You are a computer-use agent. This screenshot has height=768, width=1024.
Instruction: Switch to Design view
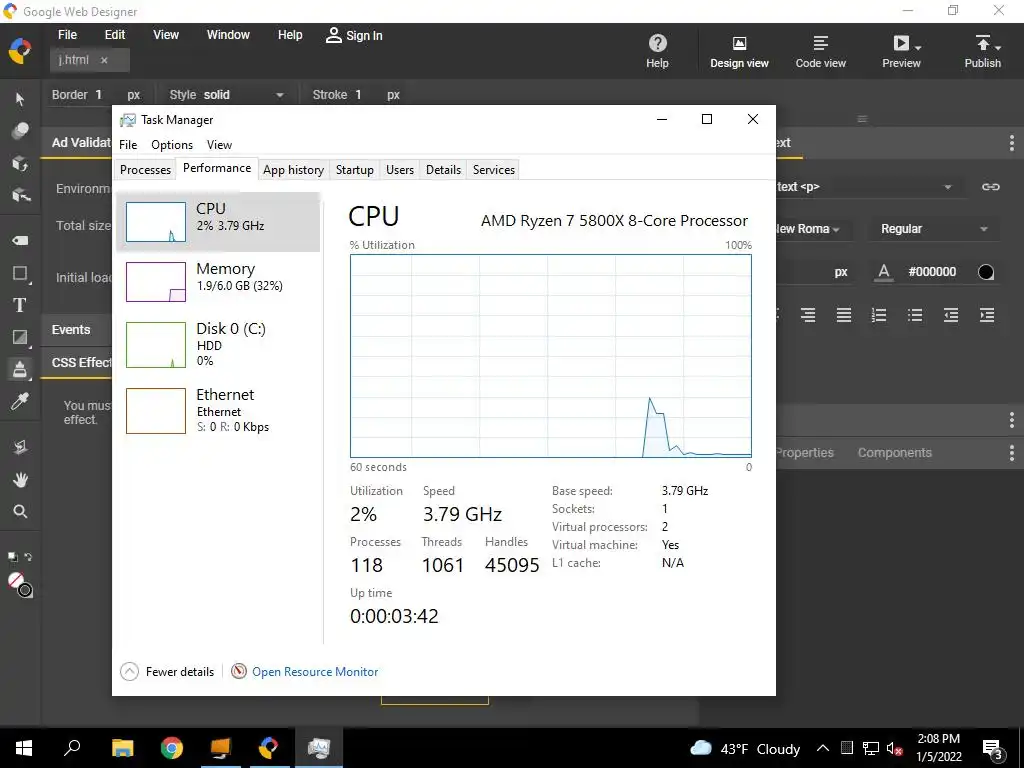point(739,51)
